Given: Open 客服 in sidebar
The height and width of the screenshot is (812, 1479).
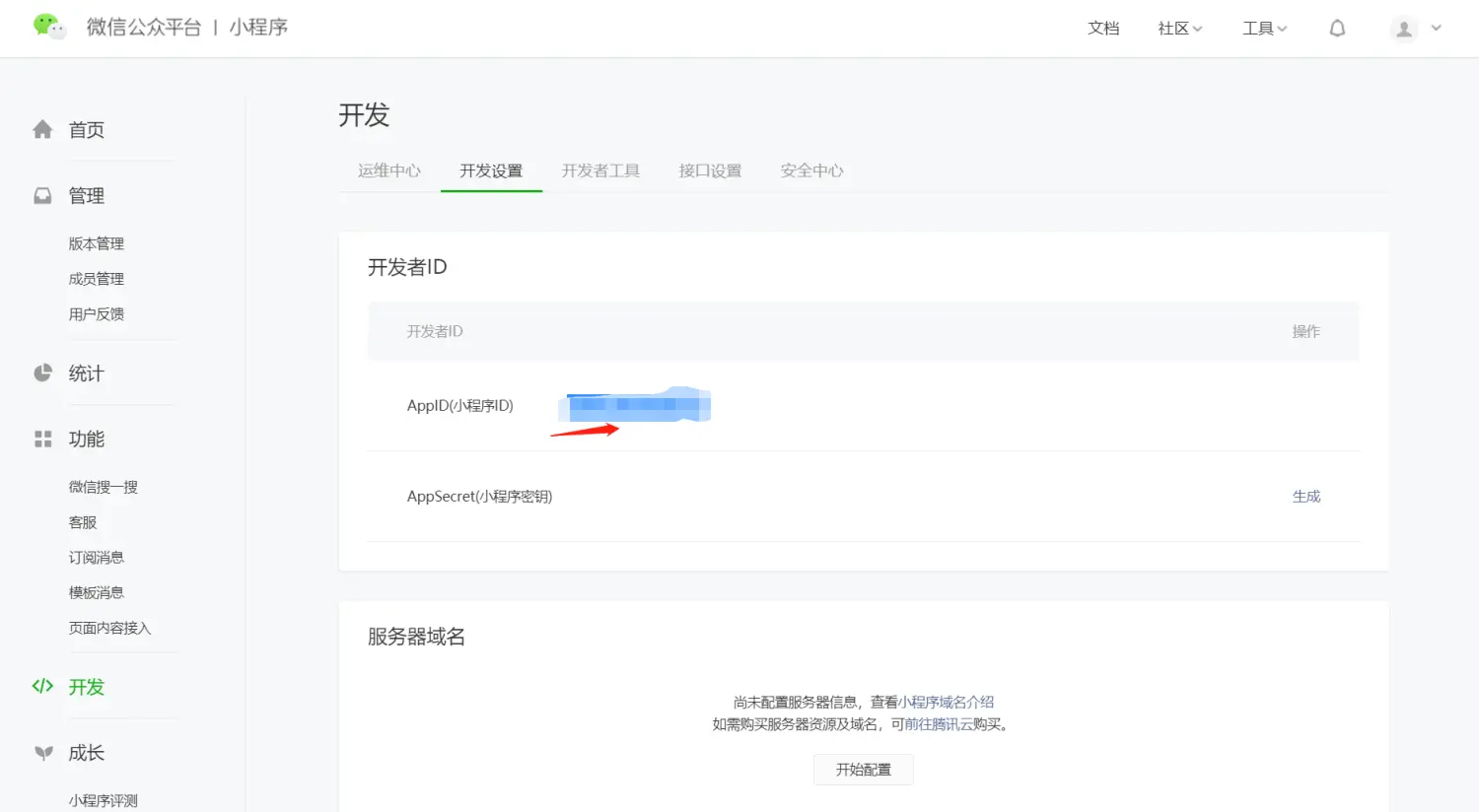Looking at the screenshot, I should point(83,522).
